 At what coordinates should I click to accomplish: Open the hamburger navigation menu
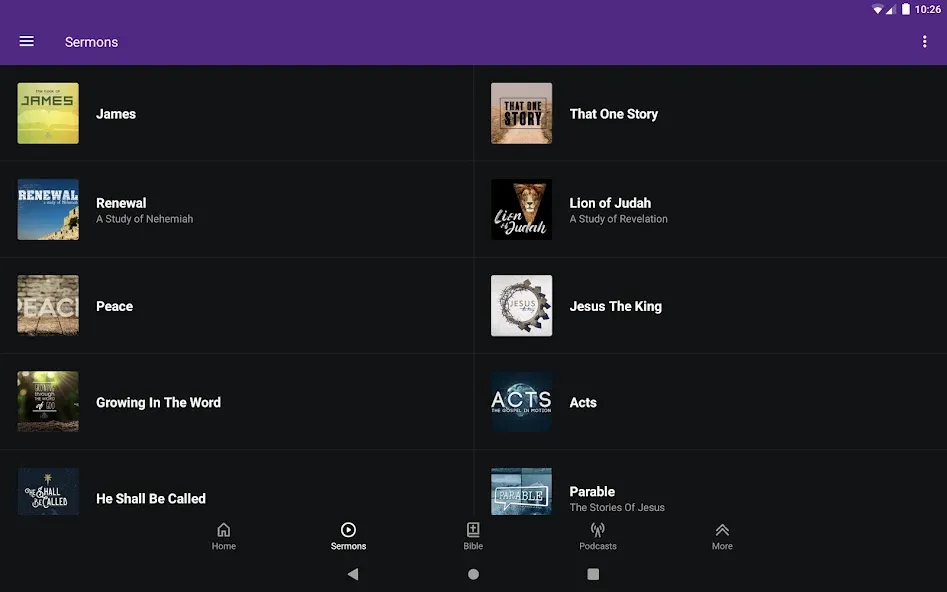[x=27, y=41]
